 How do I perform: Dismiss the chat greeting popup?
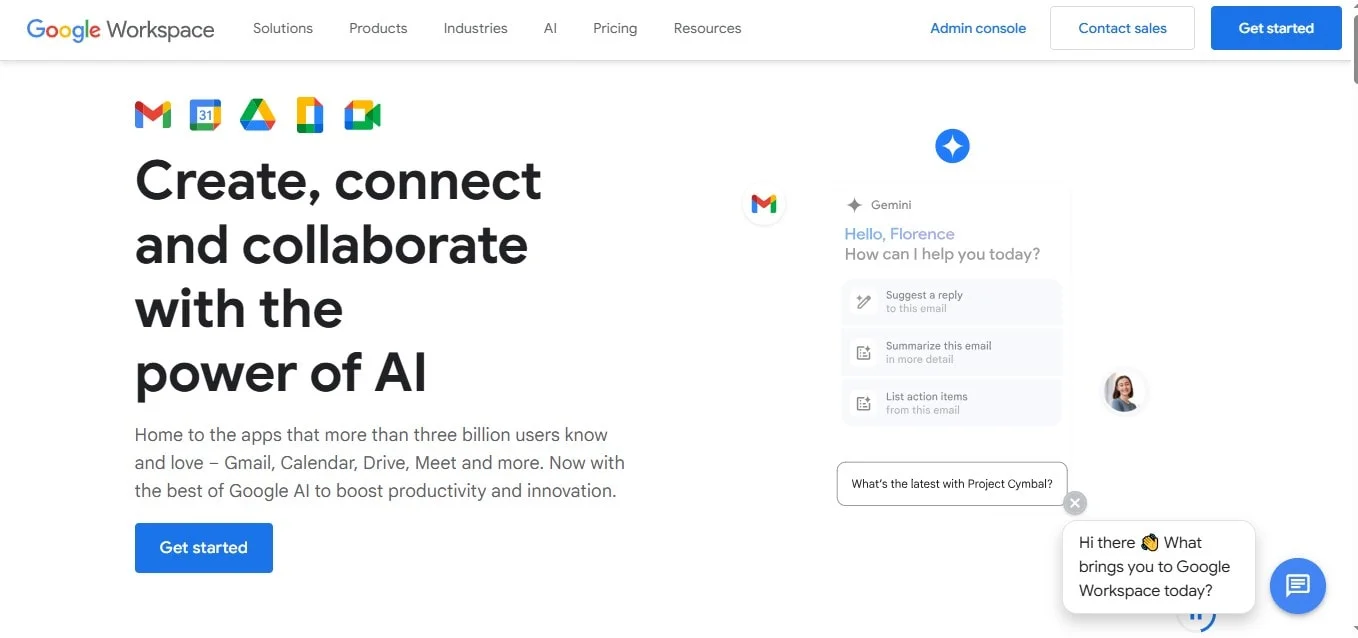point(1074,502)
